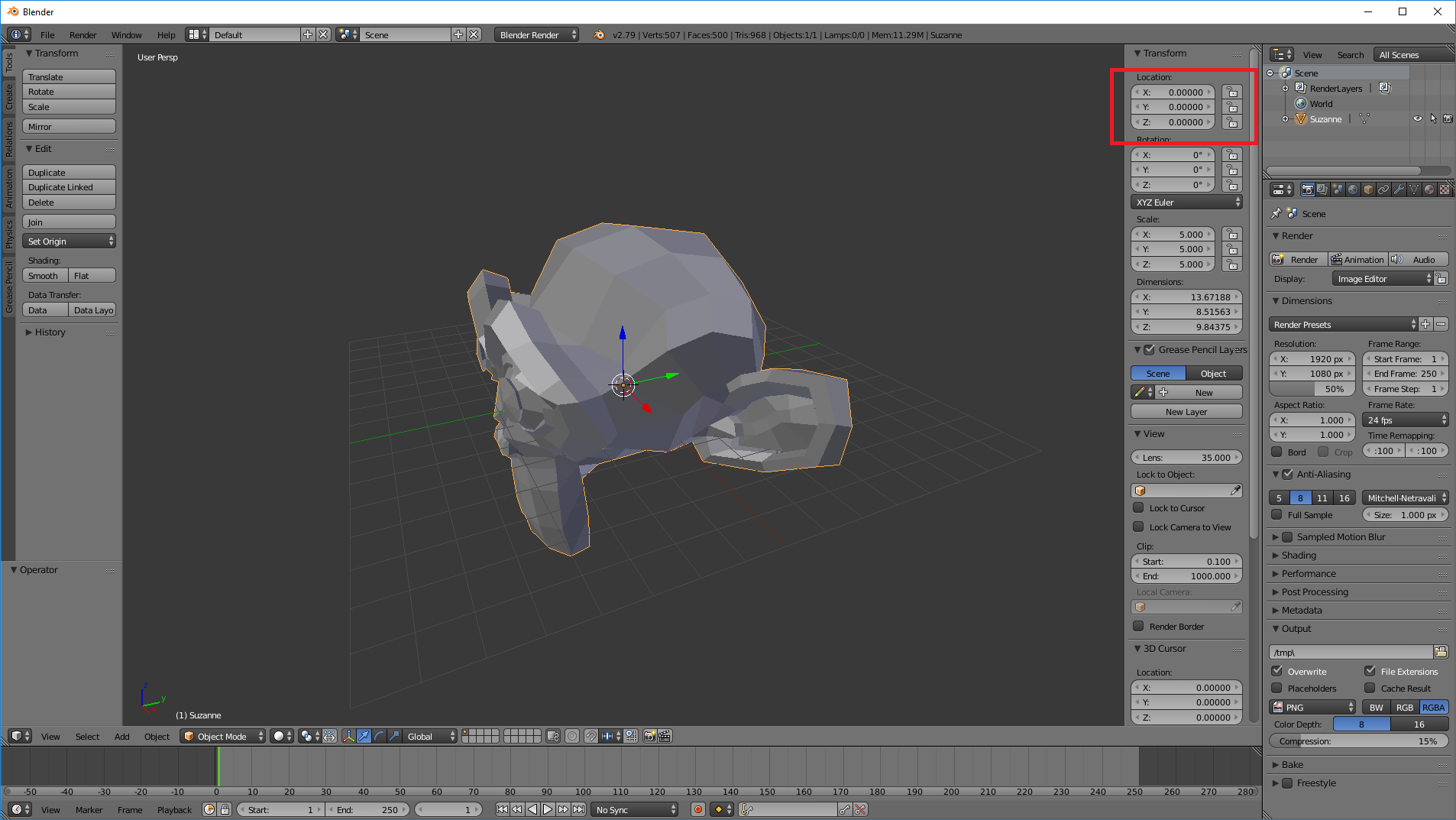Image resolution: width=1456 pixels, height=820 pixels.
Task: Click the Duplicate Linked button
Action: click(x=69, y=187)
